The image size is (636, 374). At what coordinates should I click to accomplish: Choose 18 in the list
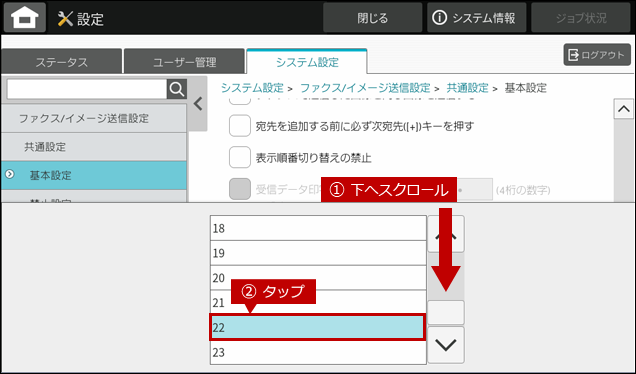tap(318, 228)
